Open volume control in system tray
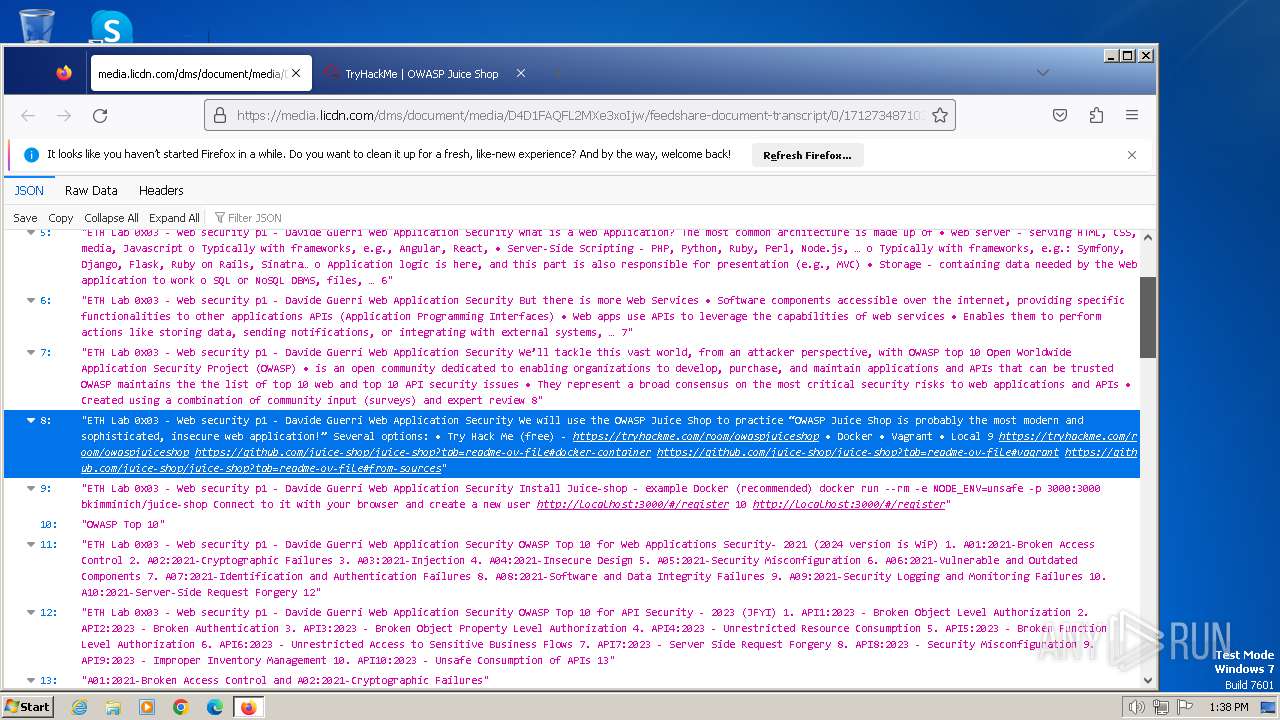1280x720 pixels. pos(1136,707)
